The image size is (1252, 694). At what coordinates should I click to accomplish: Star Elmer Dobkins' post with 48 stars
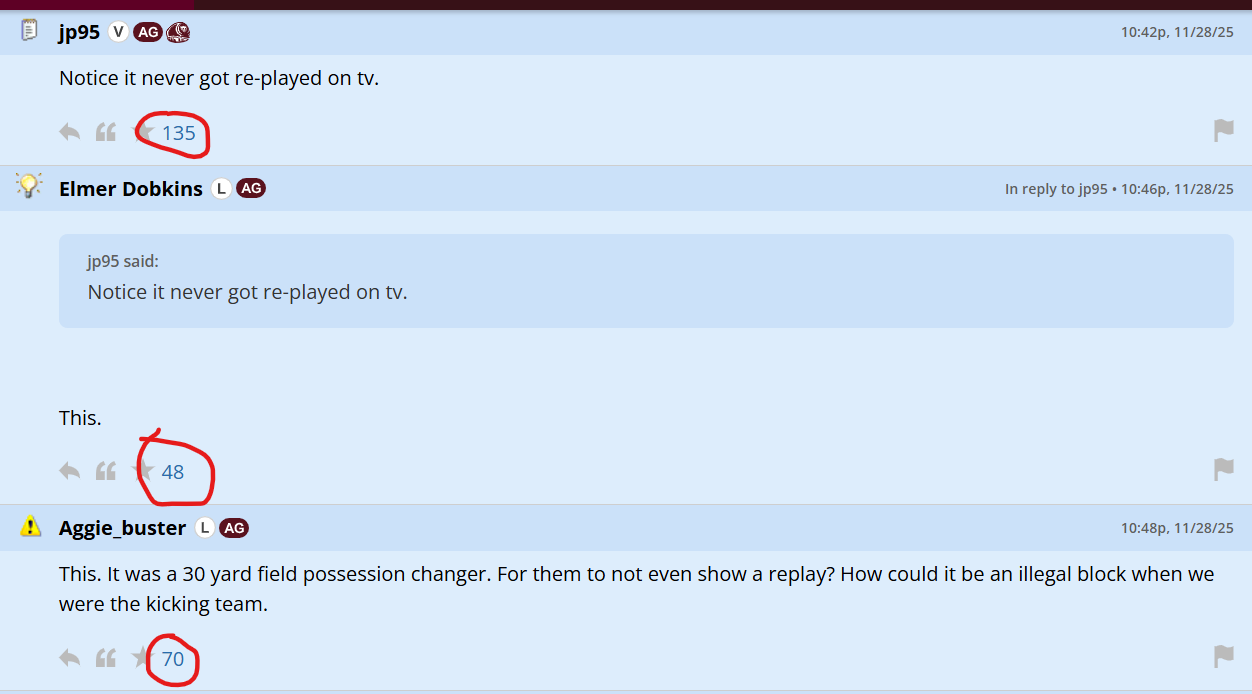[144, 470]
